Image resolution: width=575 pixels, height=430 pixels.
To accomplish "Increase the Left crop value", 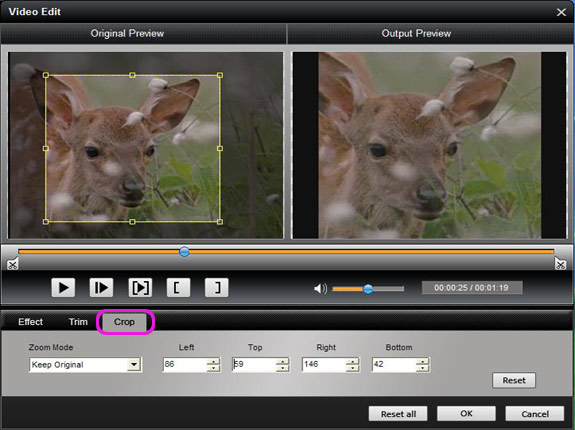I will coord(213,361).
